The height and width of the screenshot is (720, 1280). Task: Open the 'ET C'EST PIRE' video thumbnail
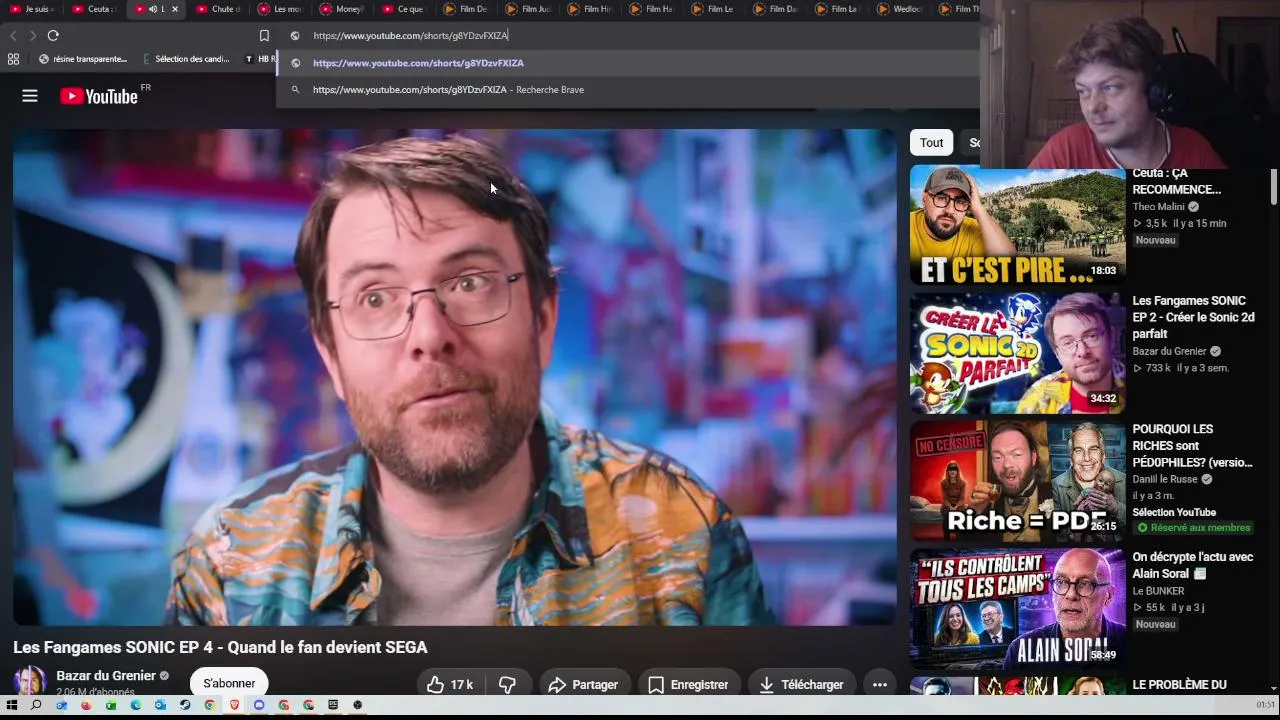1018,225
